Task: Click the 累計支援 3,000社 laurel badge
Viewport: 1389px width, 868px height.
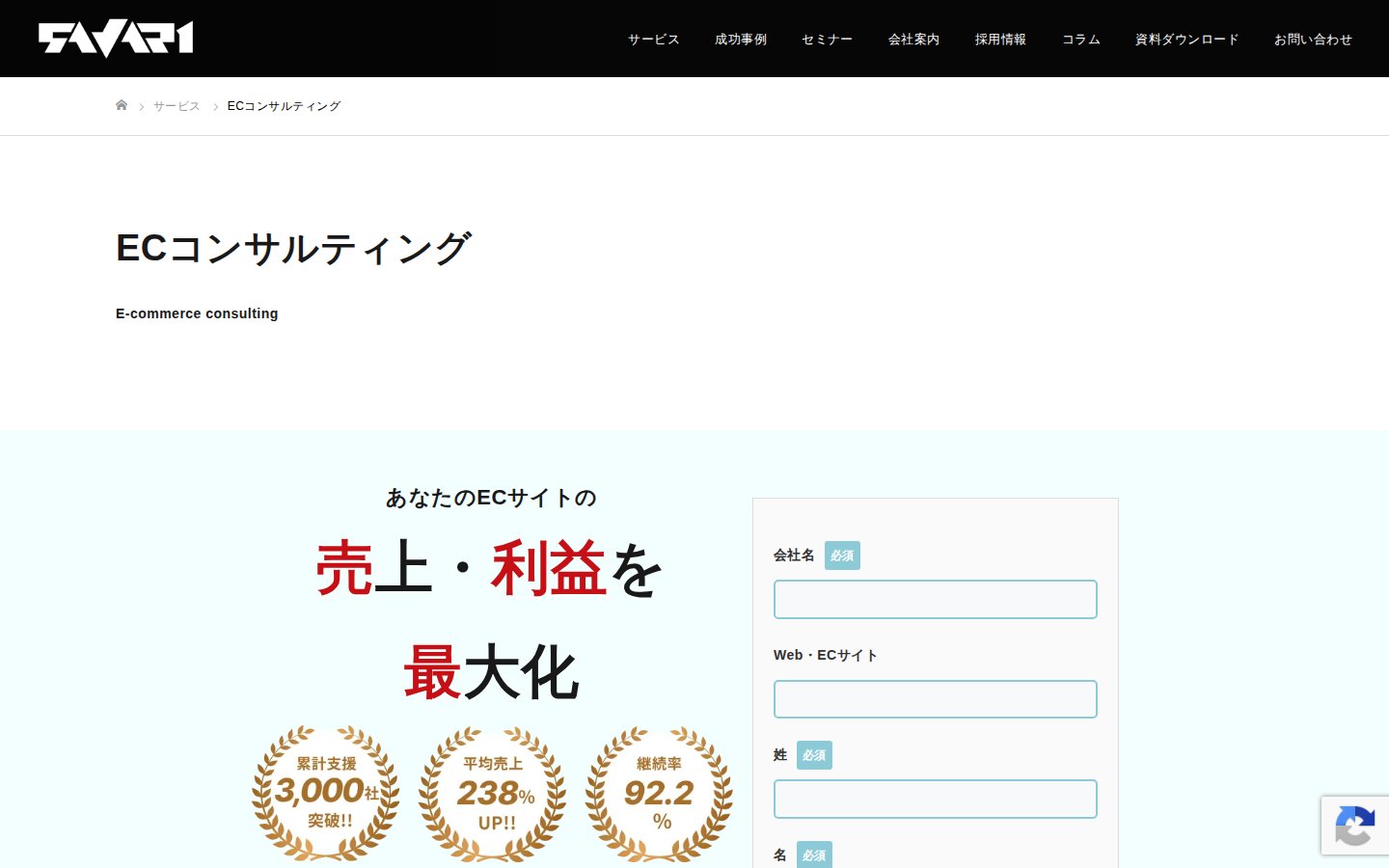Action: [x=326, y=793]
